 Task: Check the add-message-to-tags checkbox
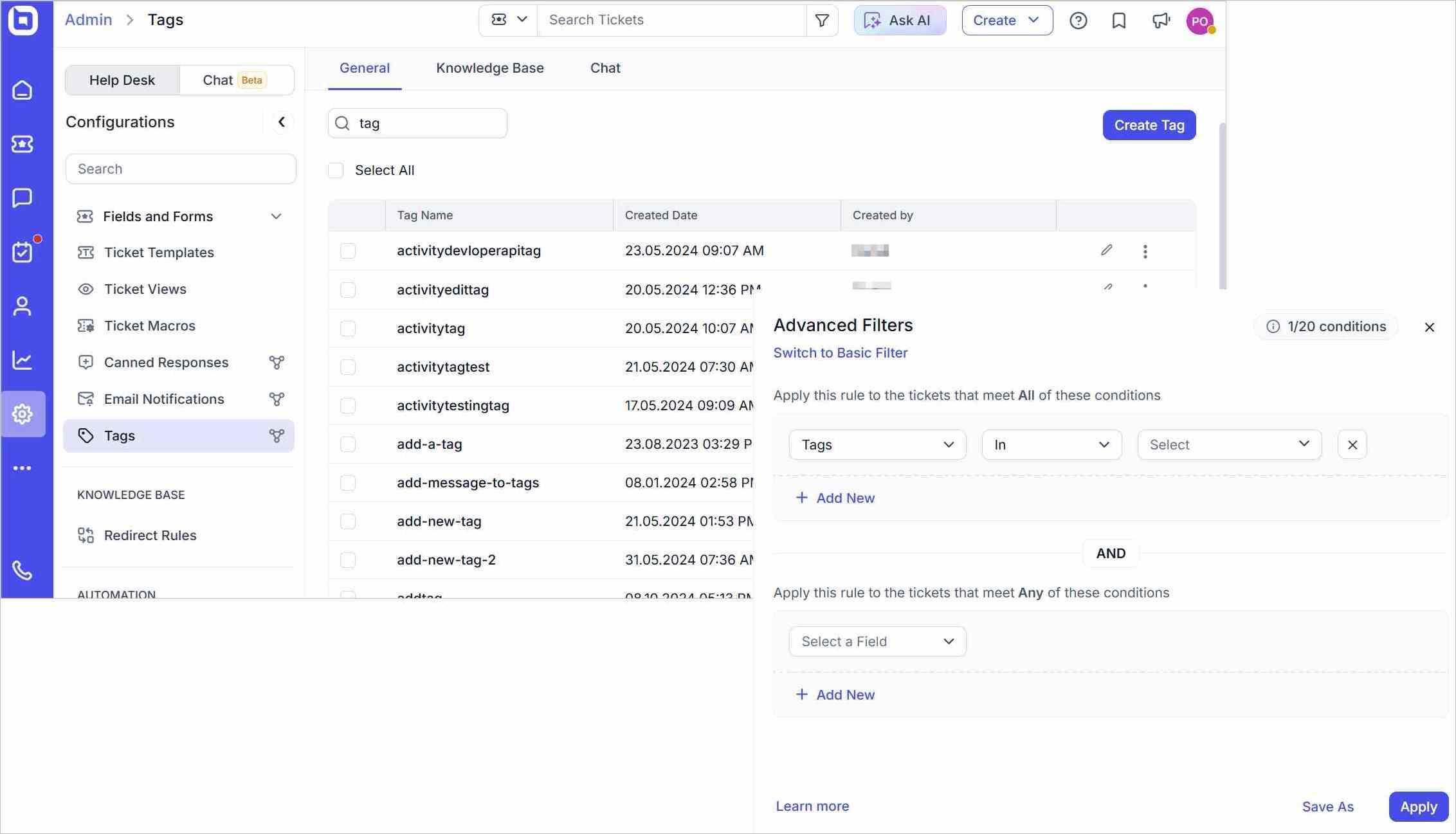348,483
